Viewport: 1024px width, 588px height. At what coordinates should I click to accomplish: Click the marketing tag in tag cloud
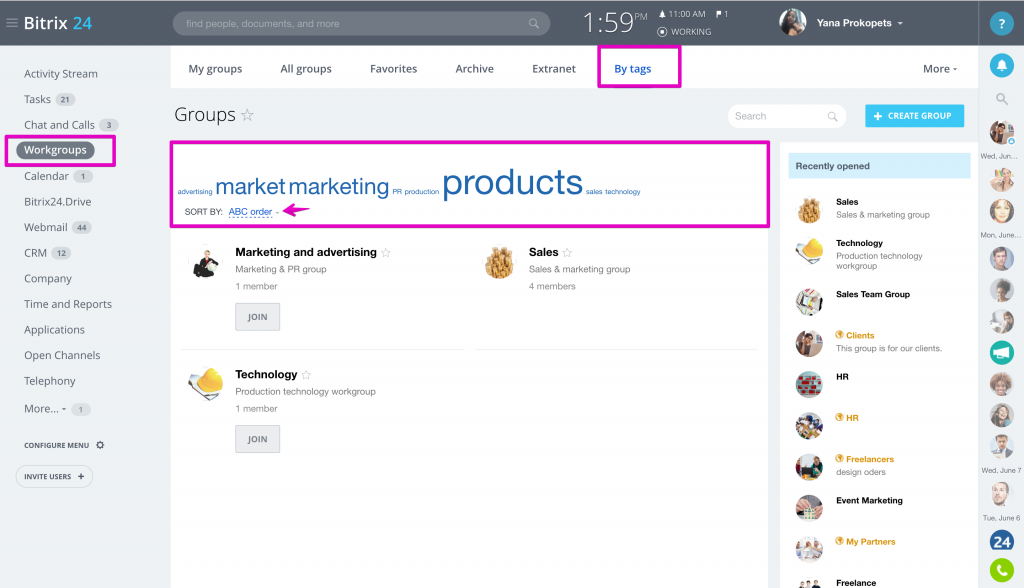[338, 187]
